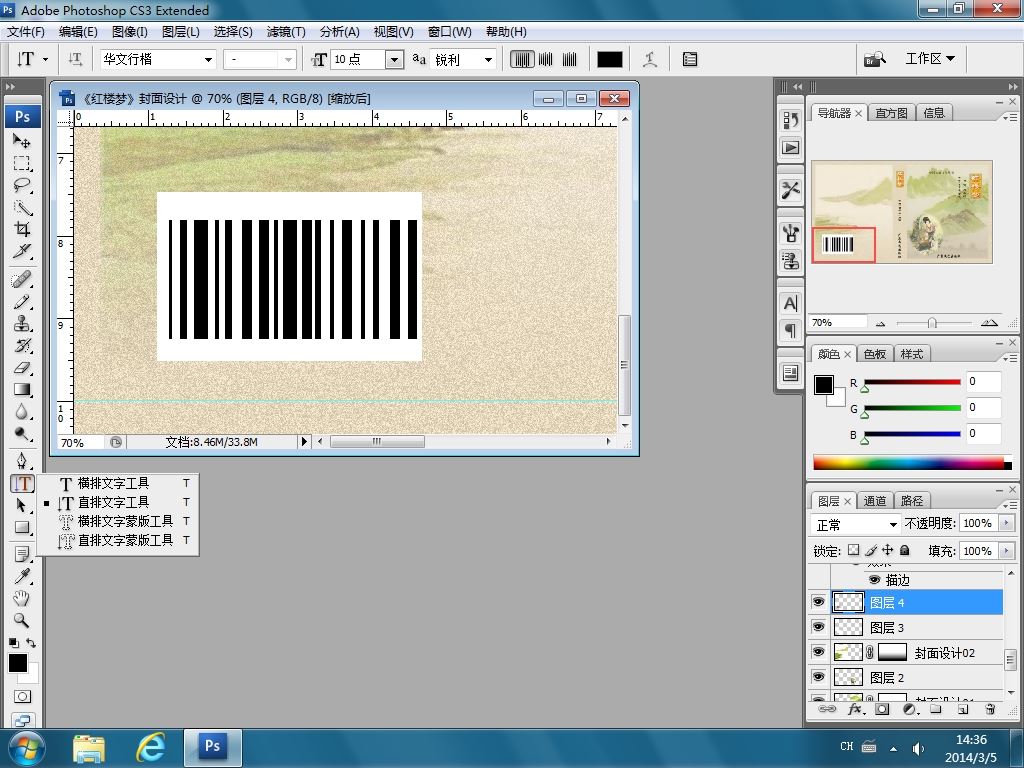Open the Windows Start menu
The image size is (1024, 768).
coord(27,748)
